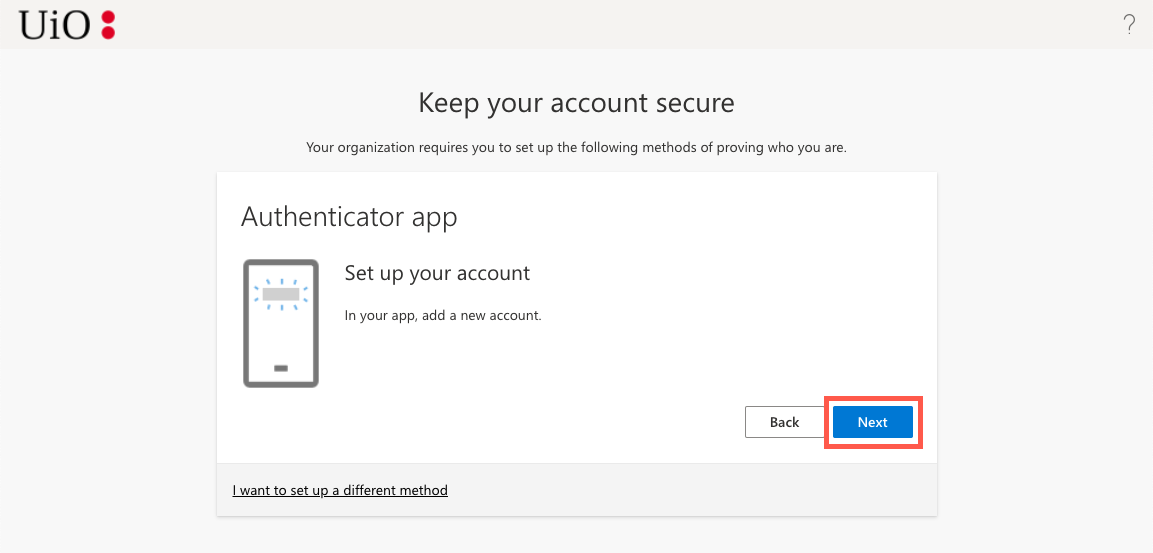Click the 'Your organization requires you' sentence

click(576, 147)
